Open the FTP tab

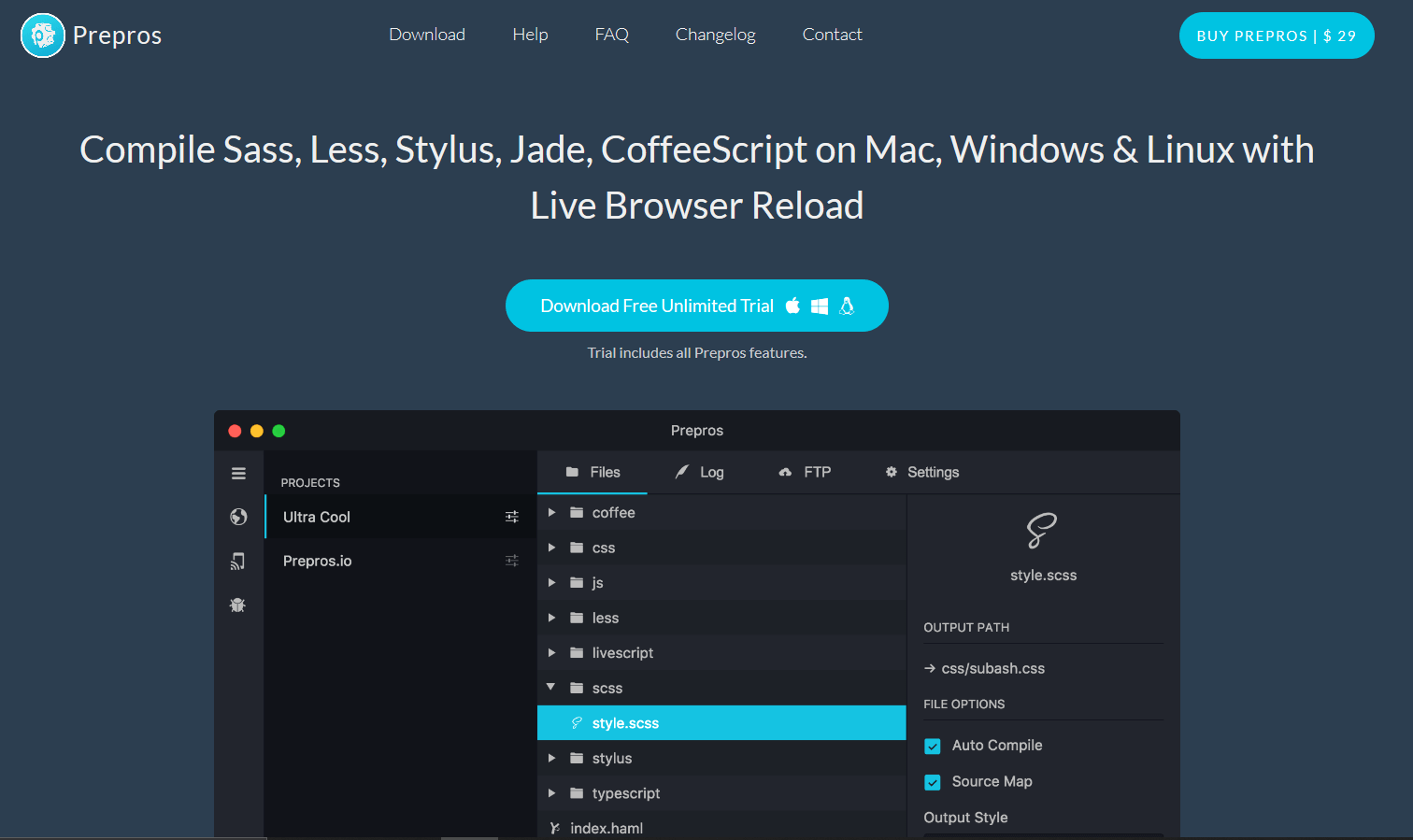806,473
